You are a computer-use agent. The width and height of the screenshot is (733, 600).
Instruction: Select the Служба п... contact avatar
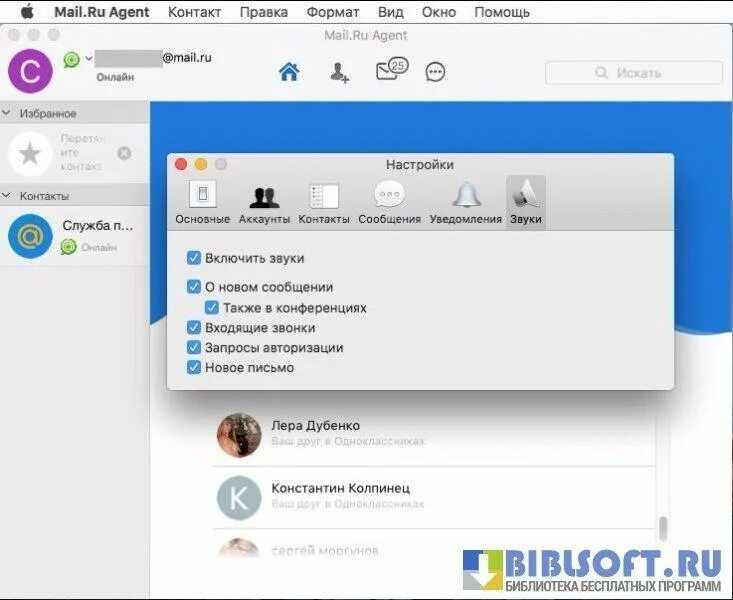tap(30, 236)
